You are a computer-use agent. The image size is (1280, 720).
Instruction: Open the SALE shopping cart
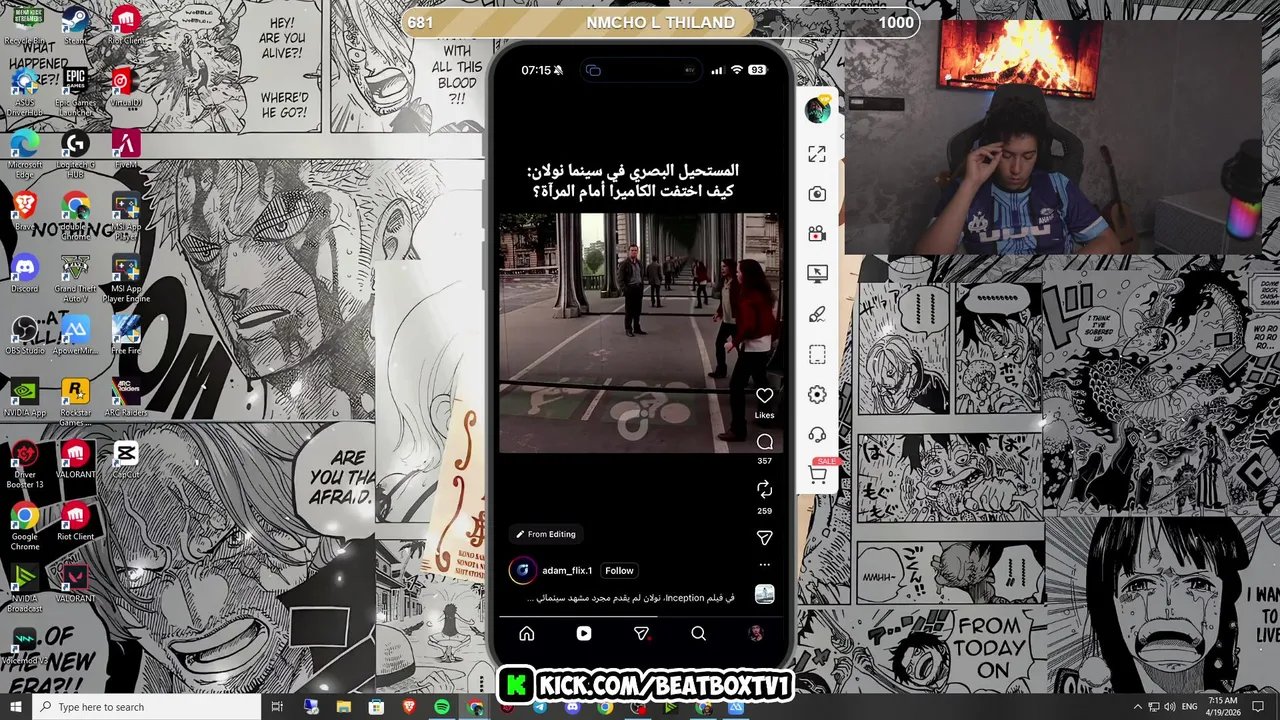point(818,474)
